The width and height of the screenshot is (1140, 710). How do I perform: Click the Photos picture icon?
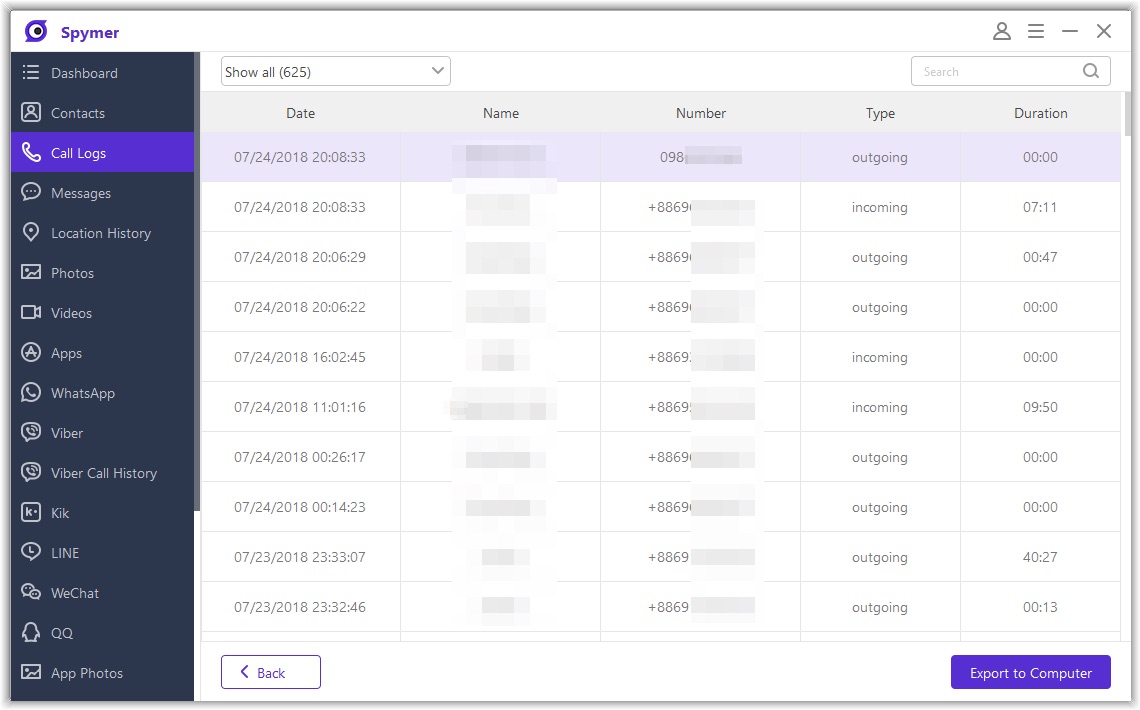click(31, 272)
